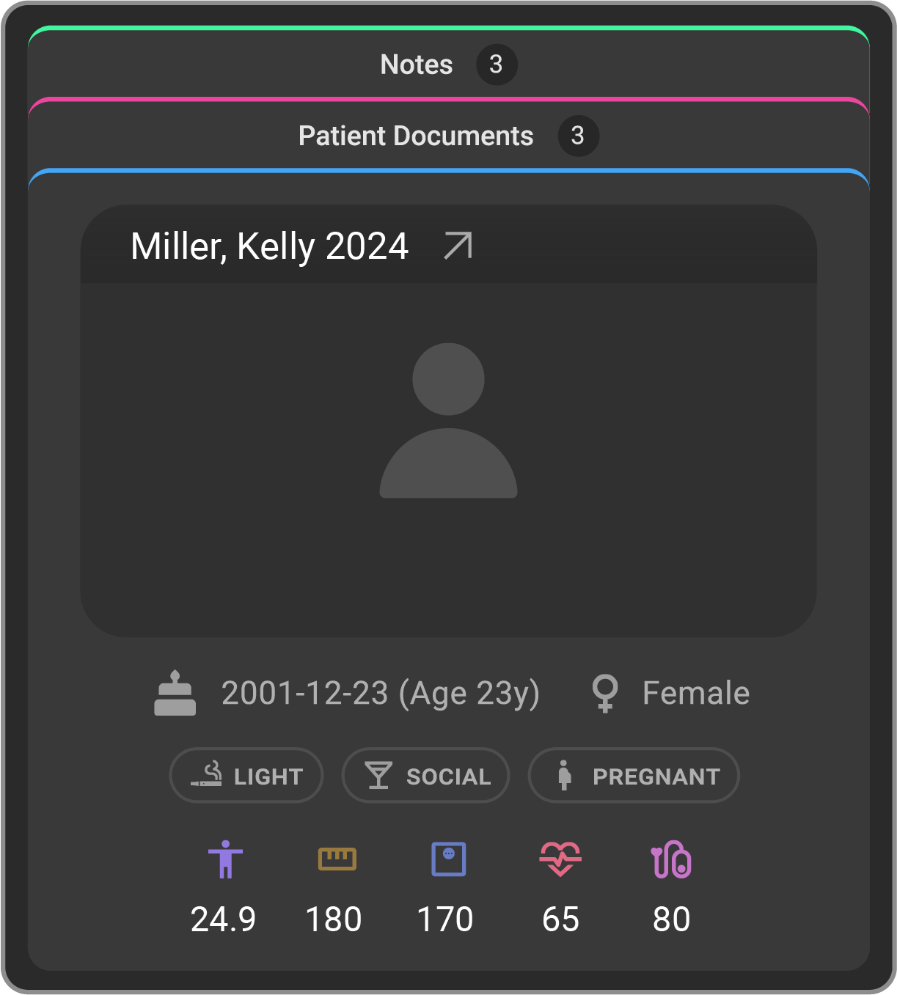Click the Patient Documents count badge
This screenshot has height=995, width=897.
pyautogui.click(x=577, y=136)
